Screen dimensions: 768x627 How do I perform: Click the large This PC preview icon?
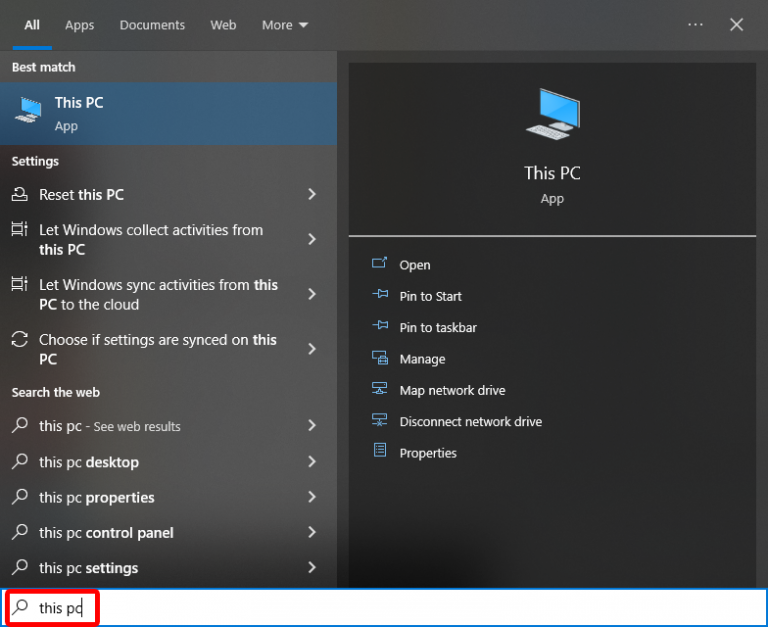point(552,114)
